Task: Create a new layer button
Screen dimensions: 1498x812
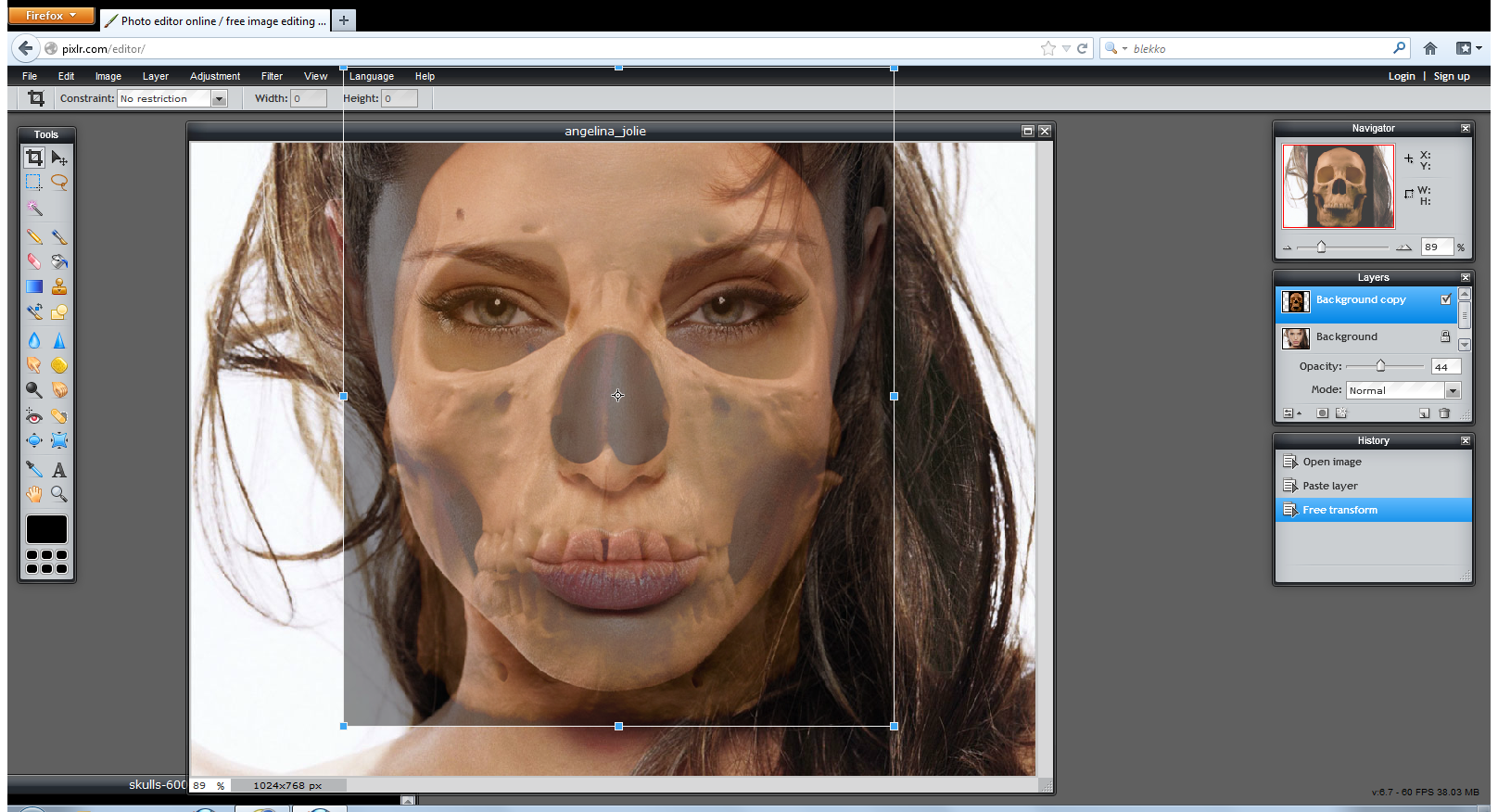Action: point(1425,413)
